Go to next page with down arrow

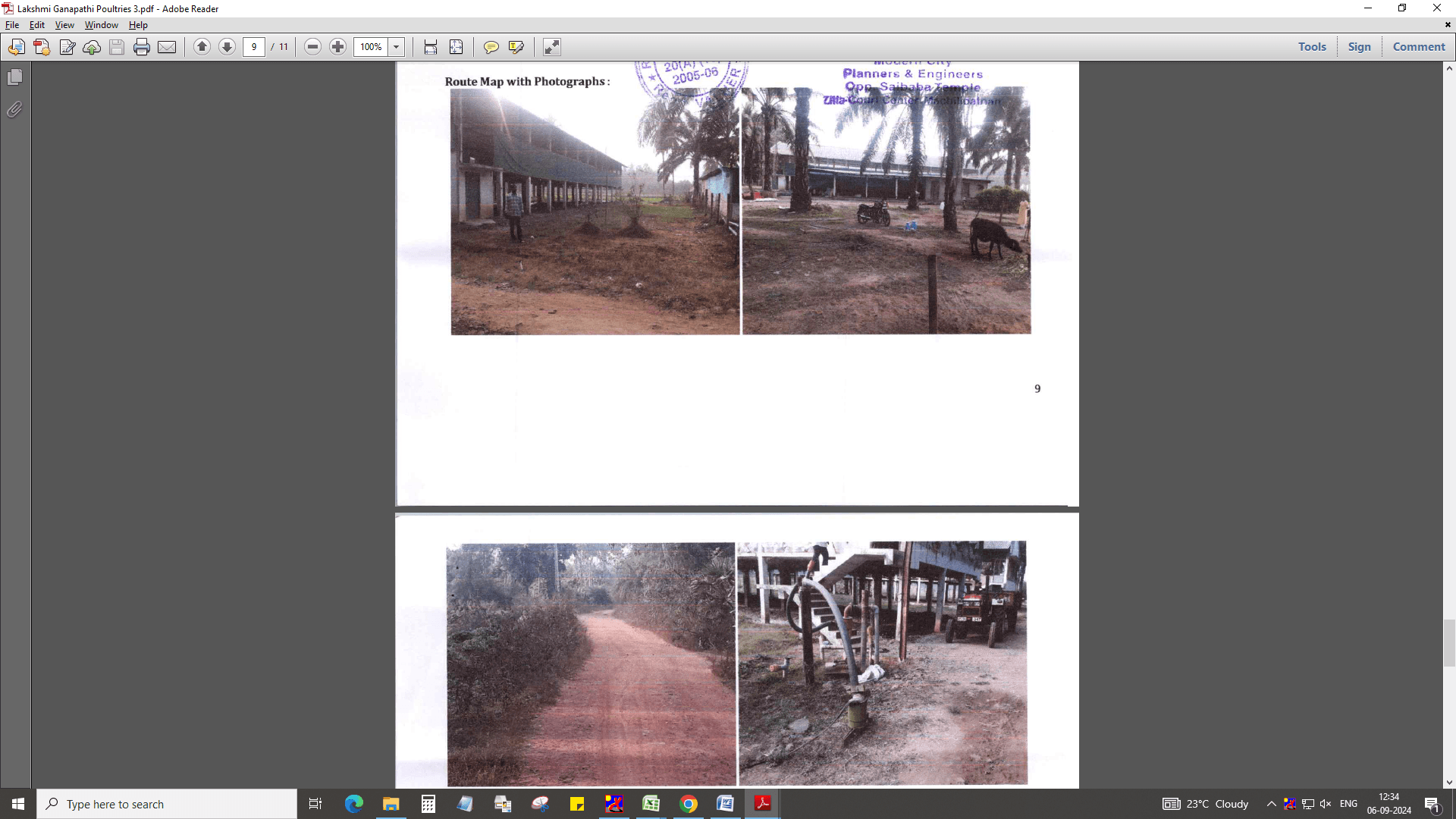[x=227, y=47]
